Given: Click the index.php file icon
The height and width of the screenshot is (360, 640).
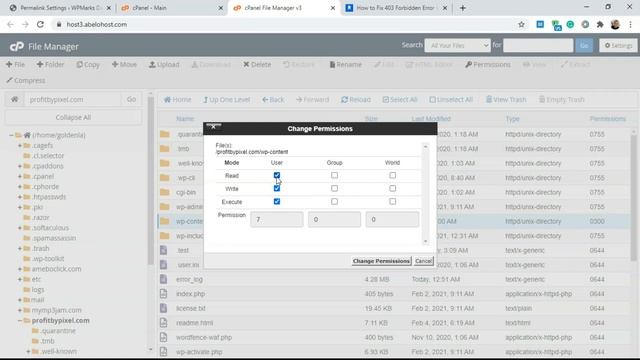Looking at the screenshot, I should [164, 293].
